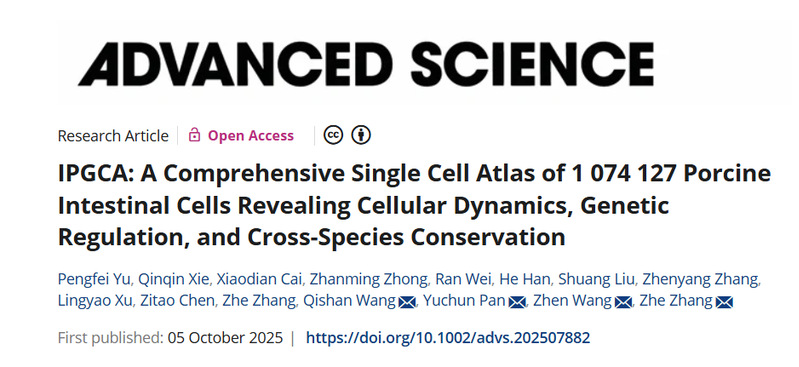Open the DOI link for the article
This screenshot has width=799, height=367.
[x=448, y=338]
